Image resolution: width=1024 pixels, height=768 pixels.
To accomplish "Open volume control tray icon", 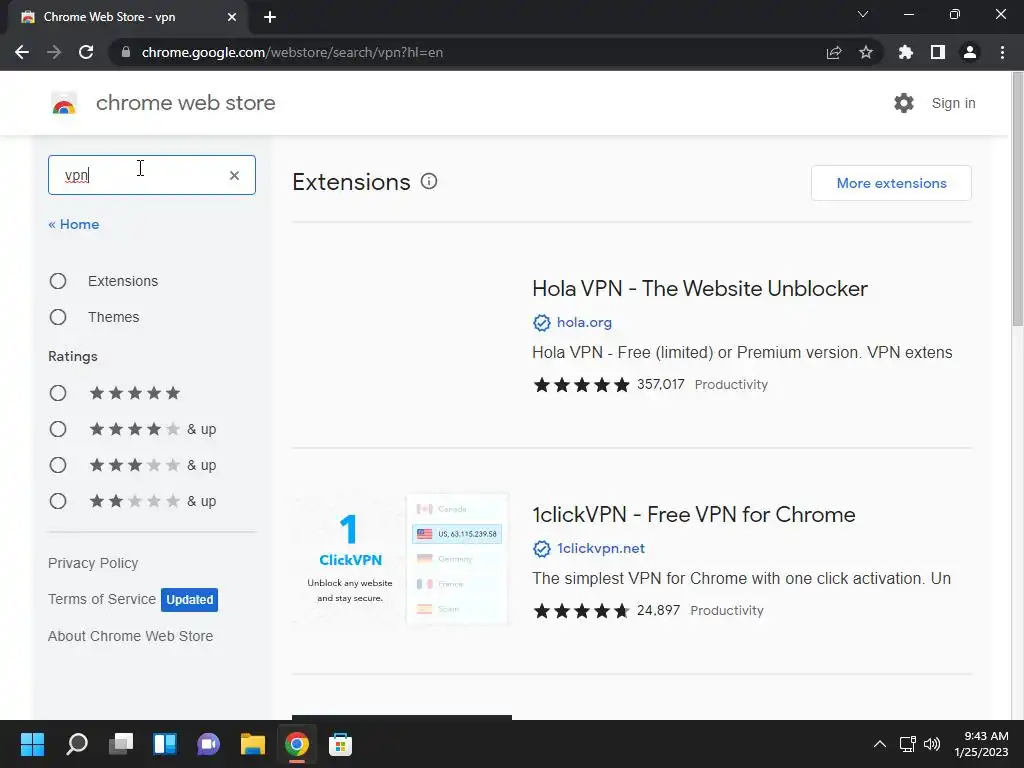I will click(932, 744).
